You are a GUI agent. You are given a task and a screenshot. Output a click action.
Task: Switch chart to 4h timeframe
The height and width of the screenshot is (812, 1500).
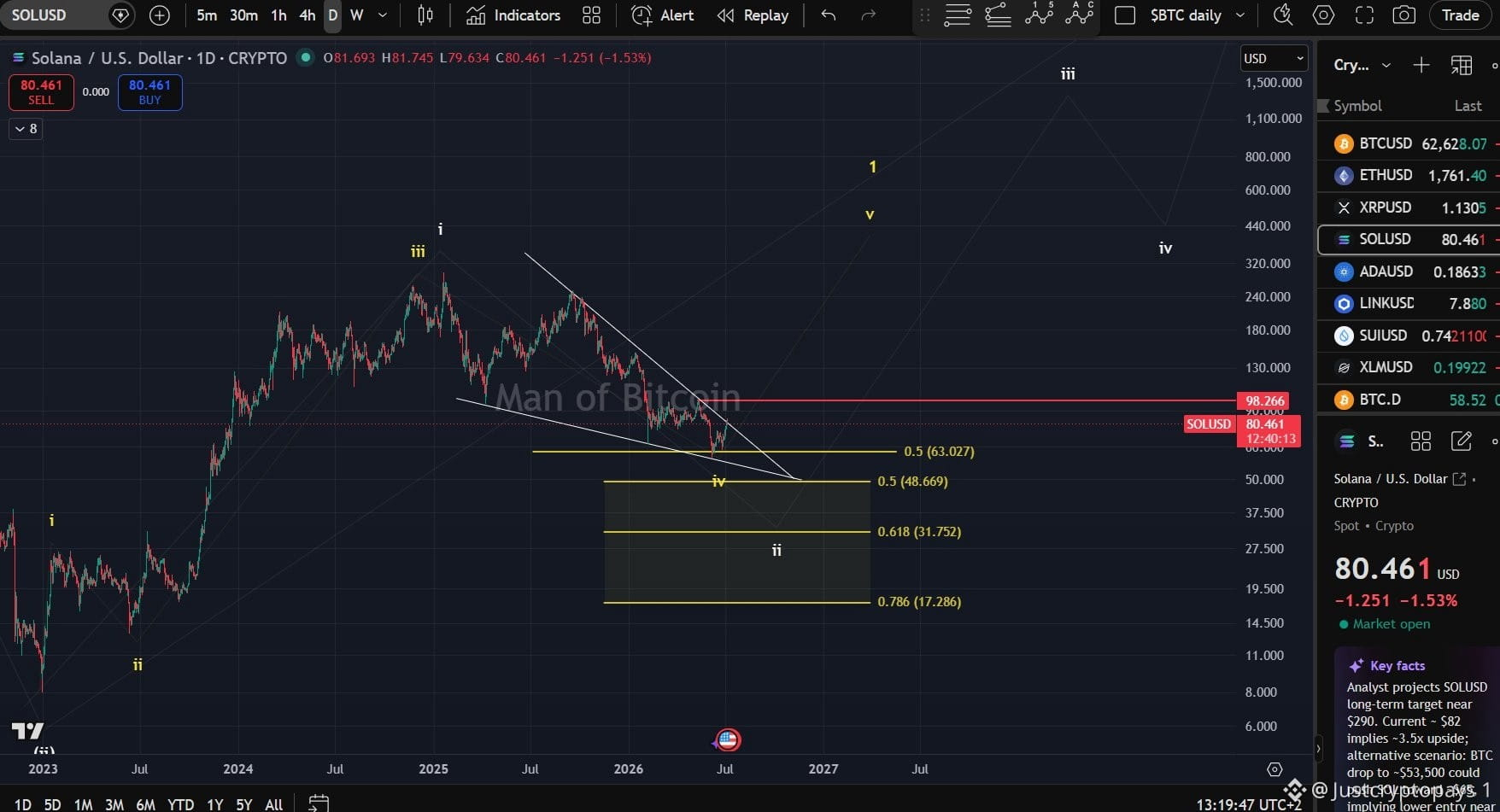point(308,15)
